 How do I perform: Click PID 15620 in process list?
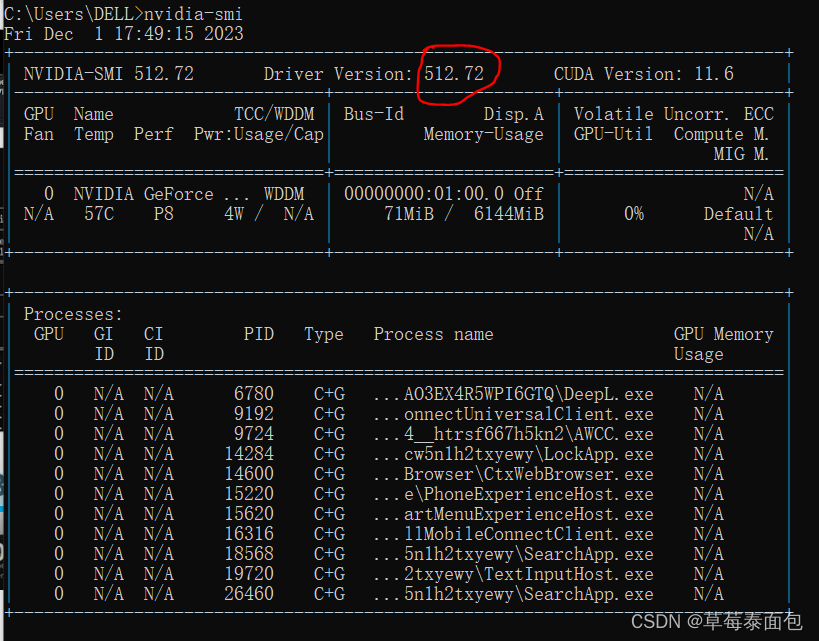point(249,514)
